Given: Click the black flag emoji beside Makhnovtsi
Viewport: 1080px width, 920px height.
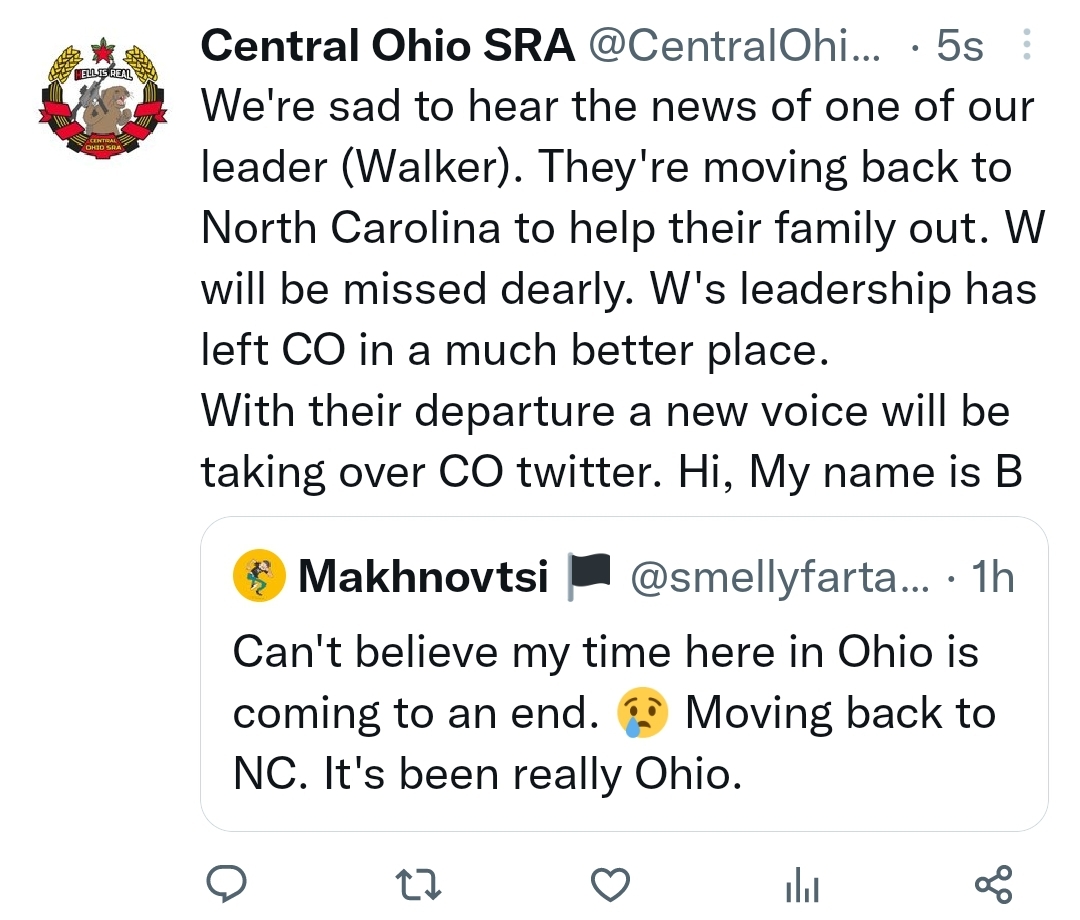Looking at the screenshot, I should pyautogui.click(x=586, y=577).
